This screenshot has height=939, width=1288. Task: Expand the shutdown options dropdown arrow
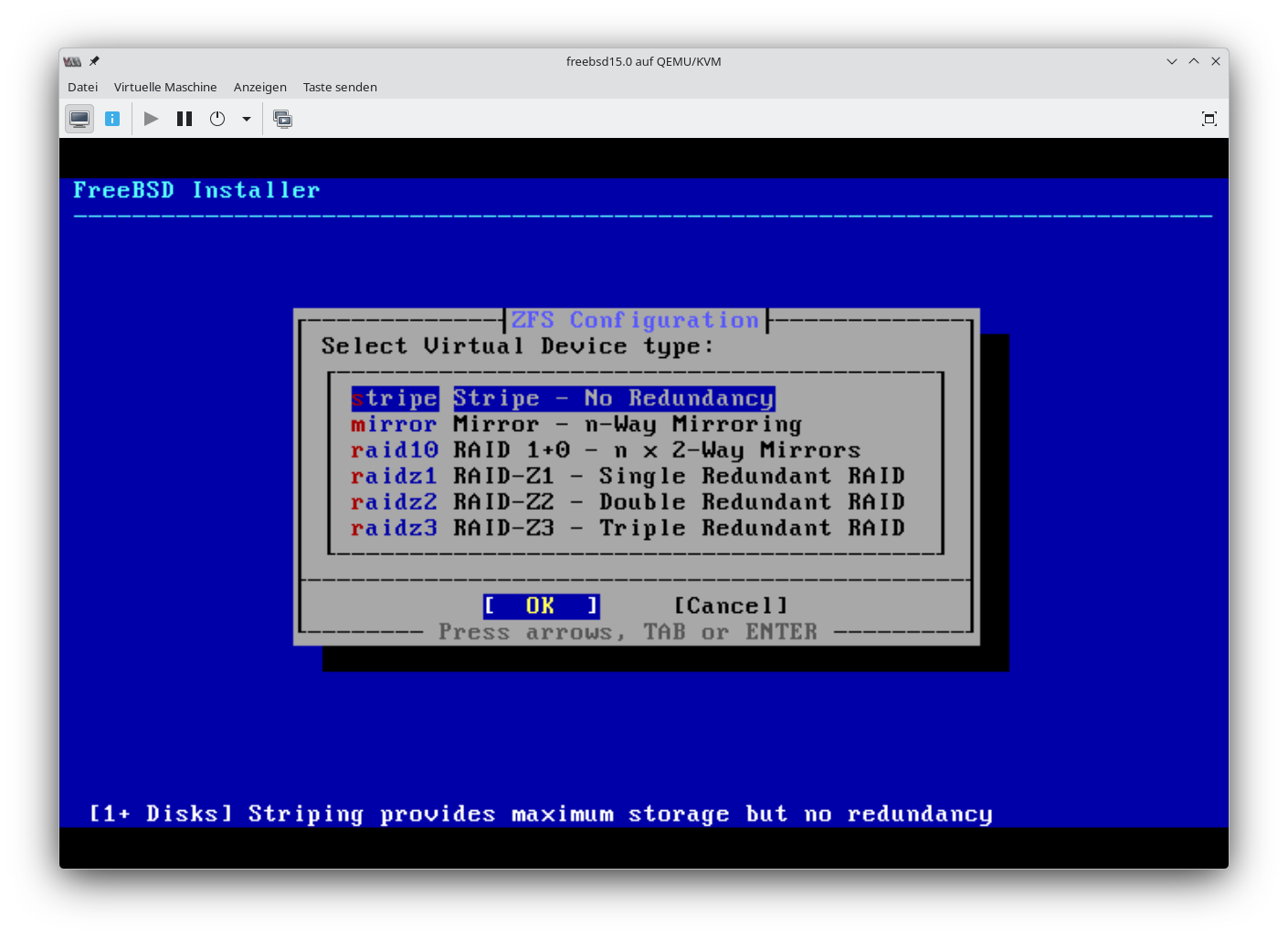(247, 119)
